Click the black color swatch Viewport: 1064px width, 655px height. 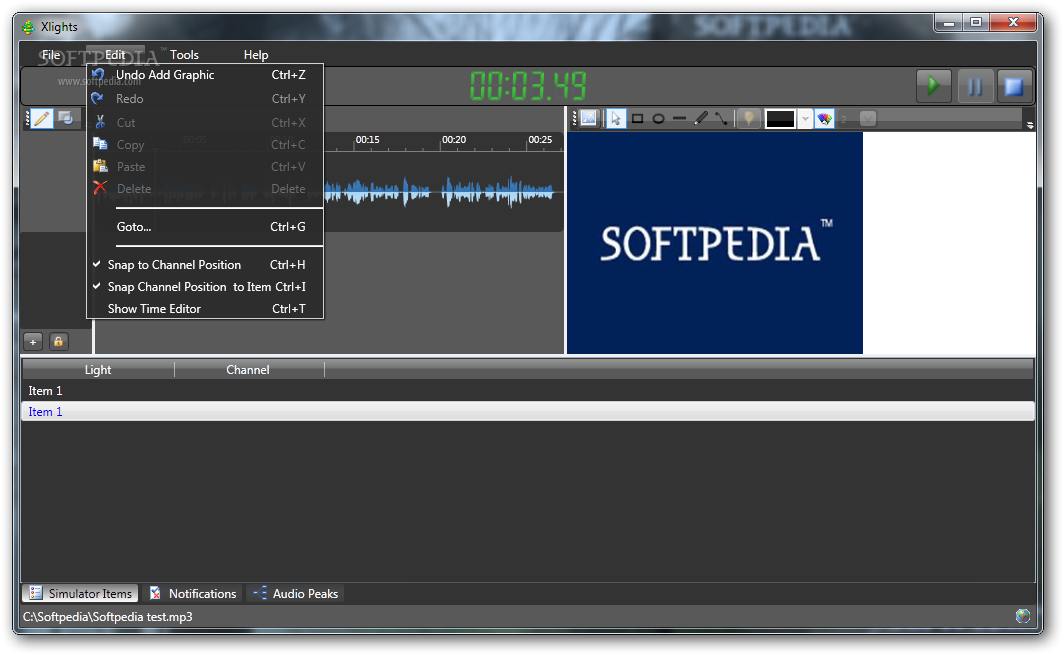click(x=780, y=119)
